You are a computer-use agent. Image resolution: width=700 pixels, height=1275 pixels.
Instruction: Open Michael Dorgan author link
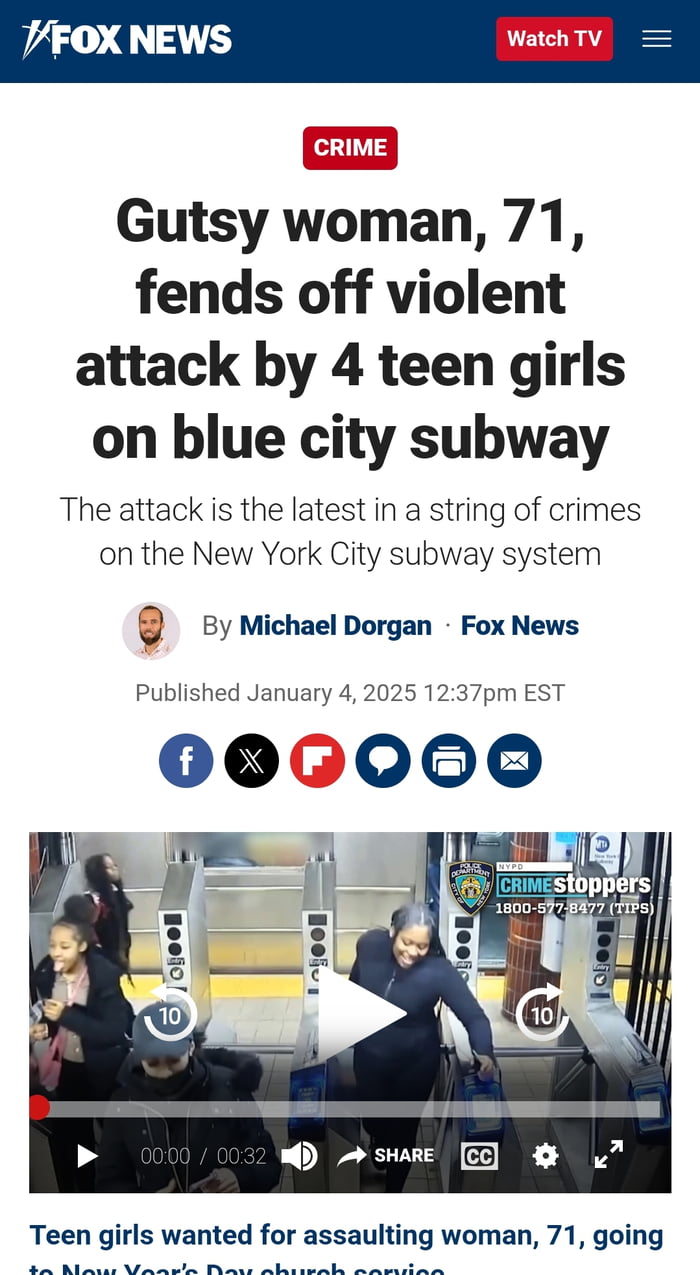(336, 626)
